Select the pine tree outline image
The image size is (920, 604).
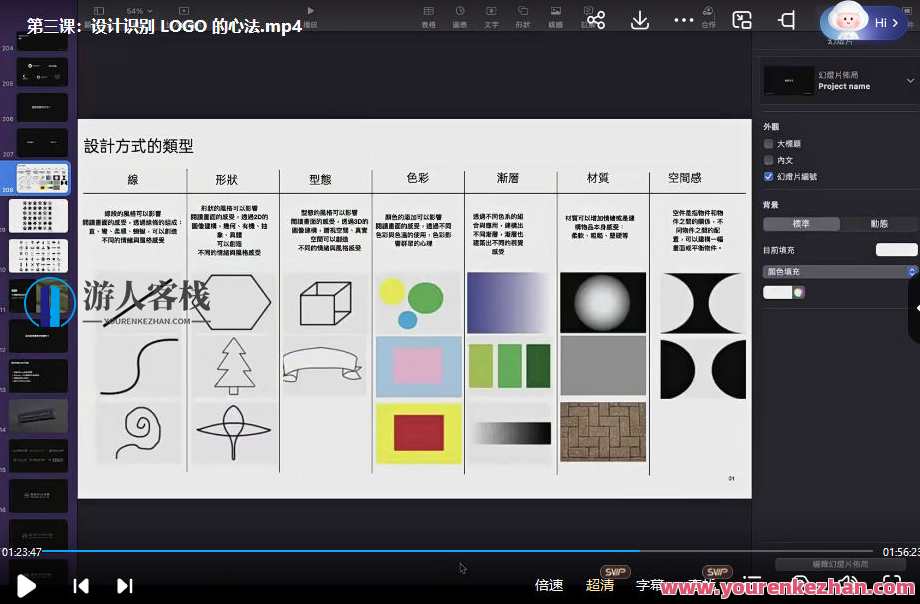click(234, 366)
